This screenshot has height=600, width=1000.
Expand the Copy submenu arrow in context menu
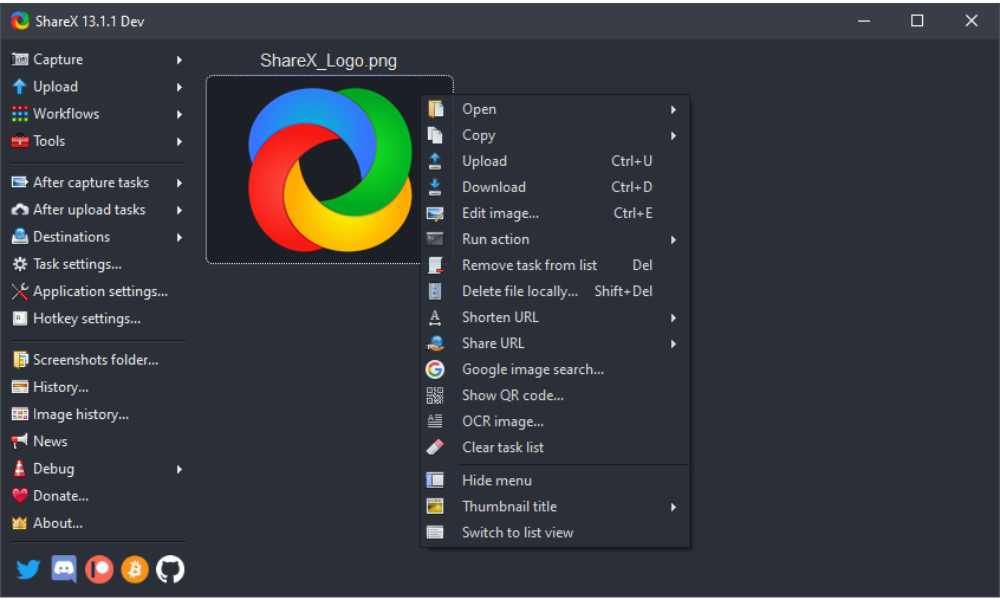[x=673, y=136]
